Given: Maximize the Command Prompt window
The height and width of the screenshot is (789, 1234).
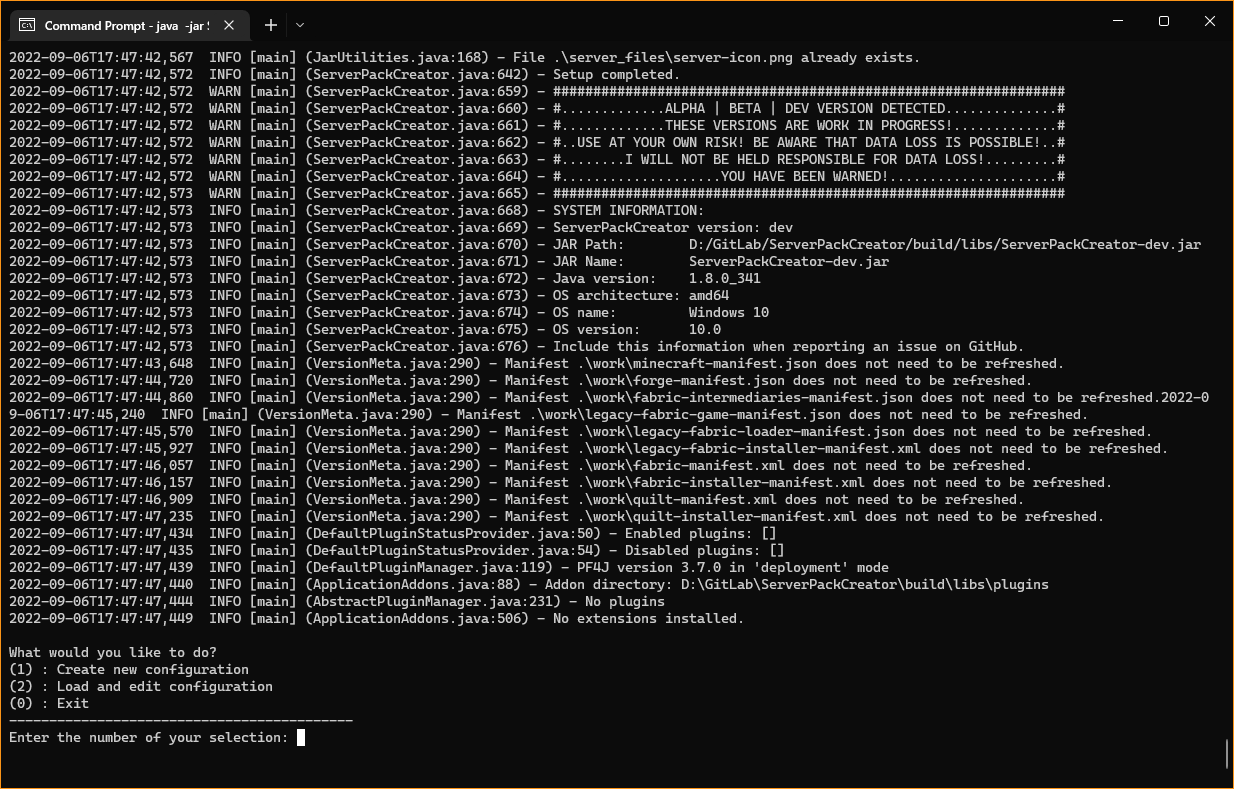Looking at the screenshot, I should pyautogui.click(x=1164, y=21).
